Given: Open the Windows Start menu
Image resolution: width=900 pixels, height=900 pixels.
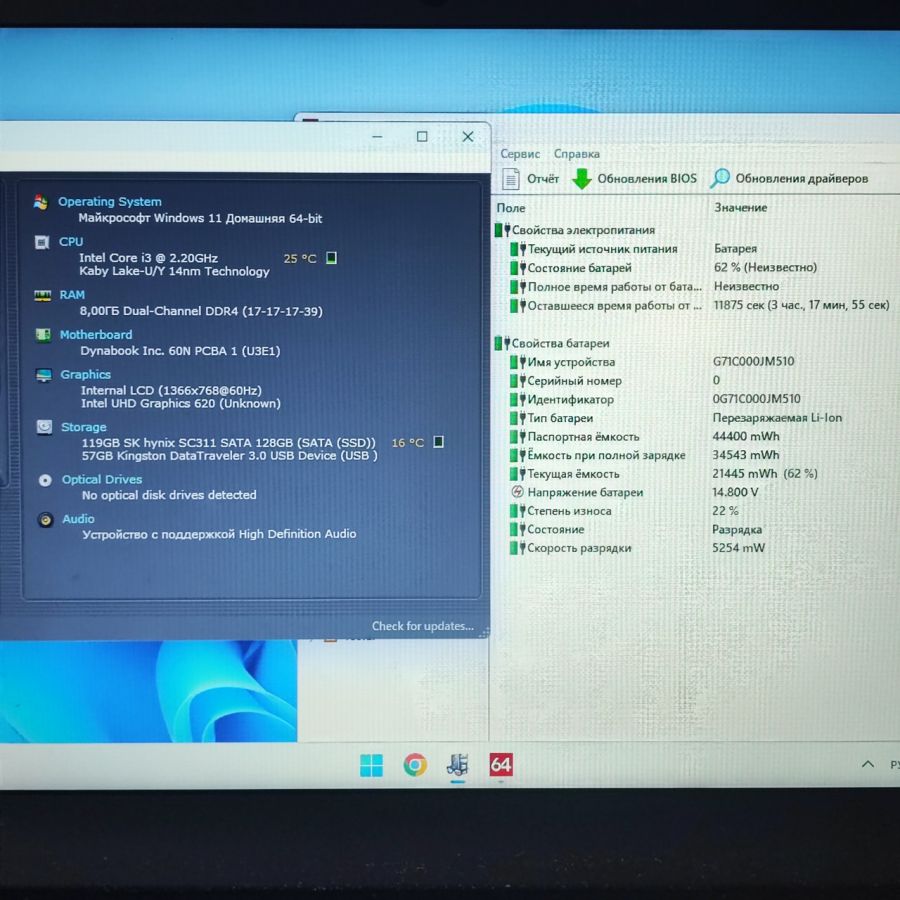Looking at the screenshot, I should click(371, 766).
